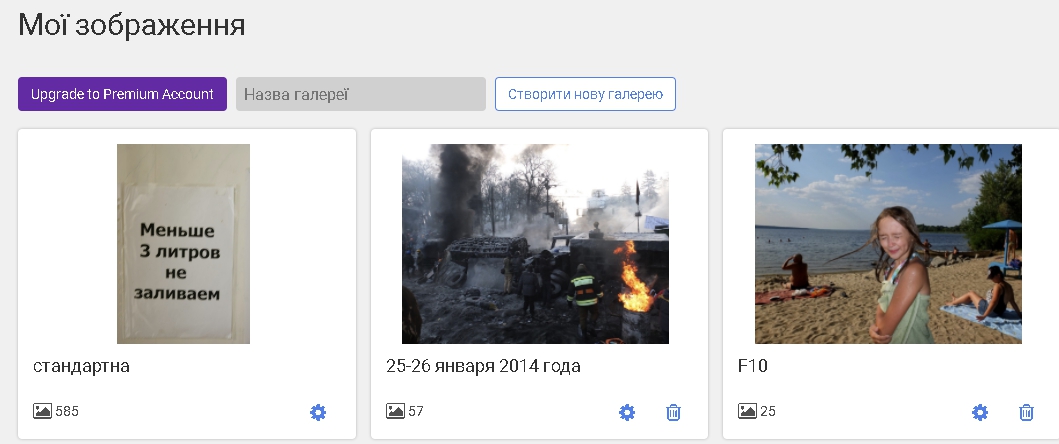The image size is (1059, 444).
Task: Click image count icon in стандартна card
Action: coord(43,411)
